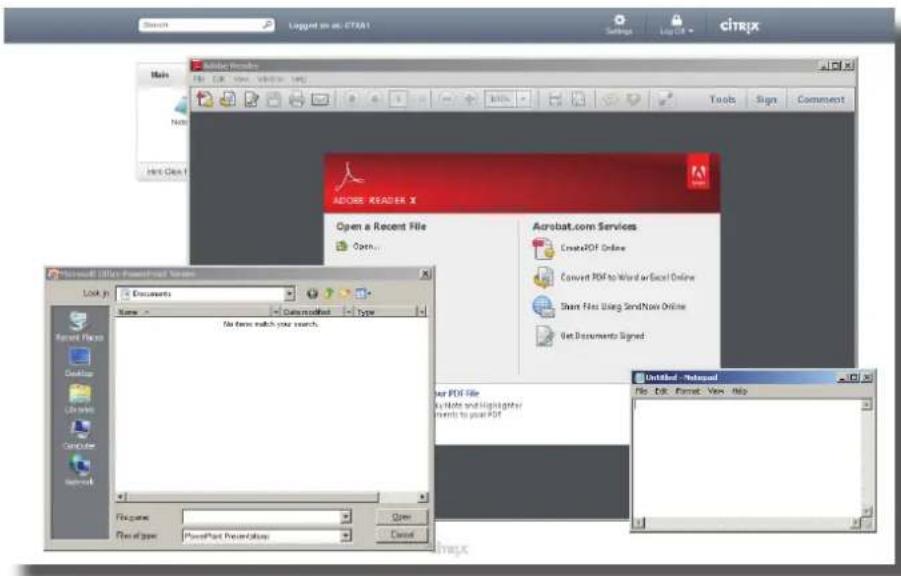Click the Open... link under Open a Recent File
This screenshot has width=901, height=576.
coord(366,246)
